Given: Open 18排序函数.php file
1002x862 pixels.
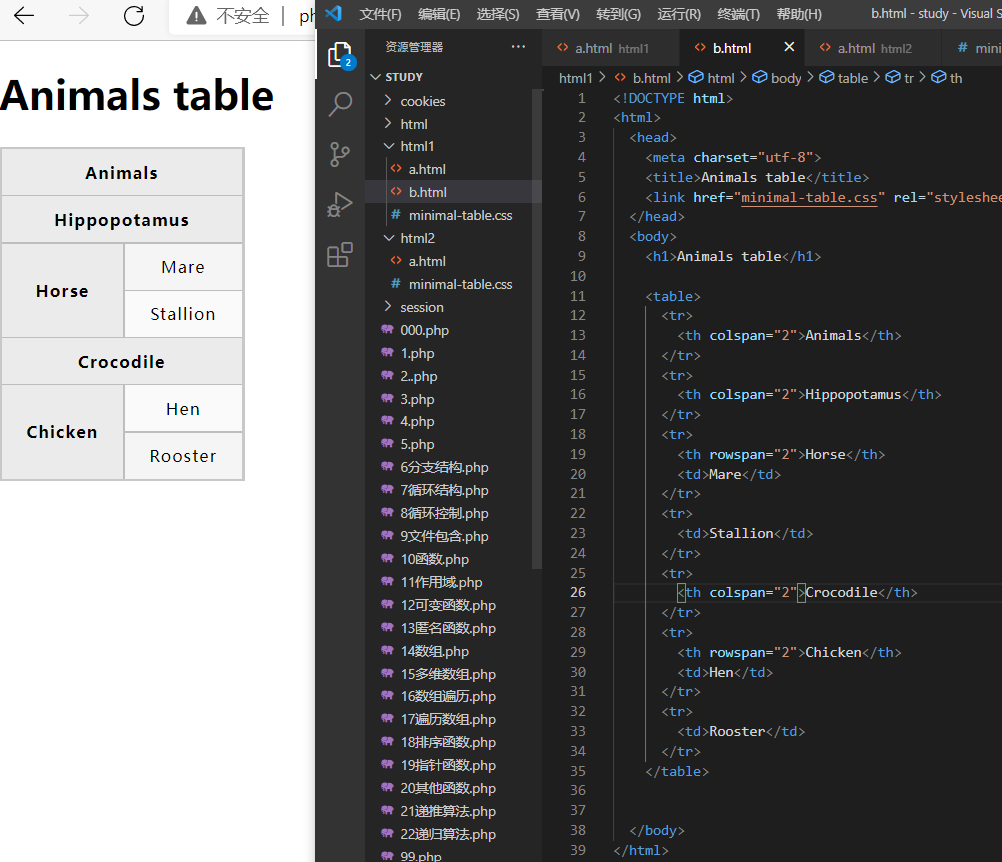Looking at the screenshot, I should (x=448, y=743).
